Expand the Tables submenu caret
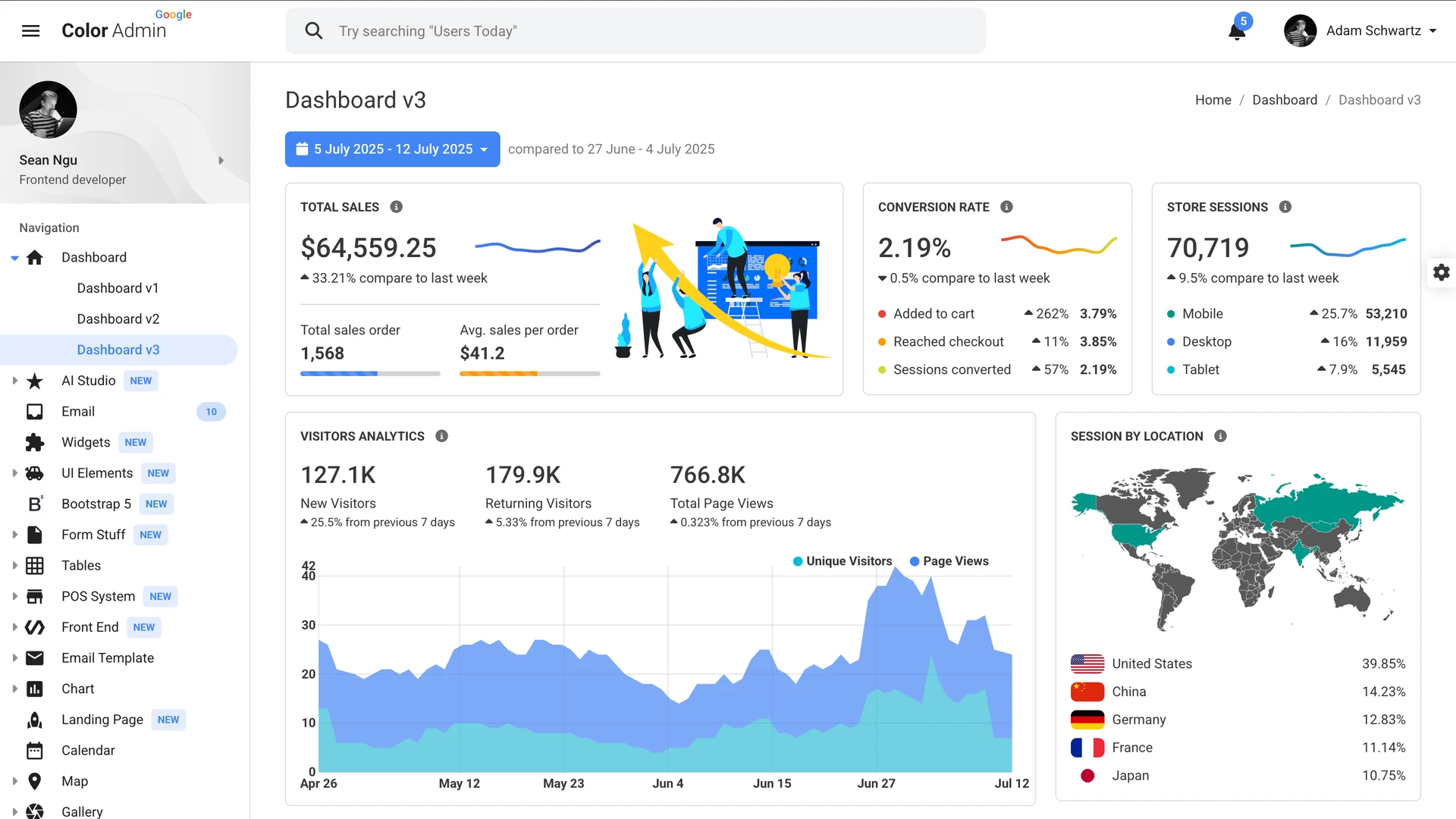Image resolution: width=1456 pixels, height=819 pixels. click(x=14, y=566)
